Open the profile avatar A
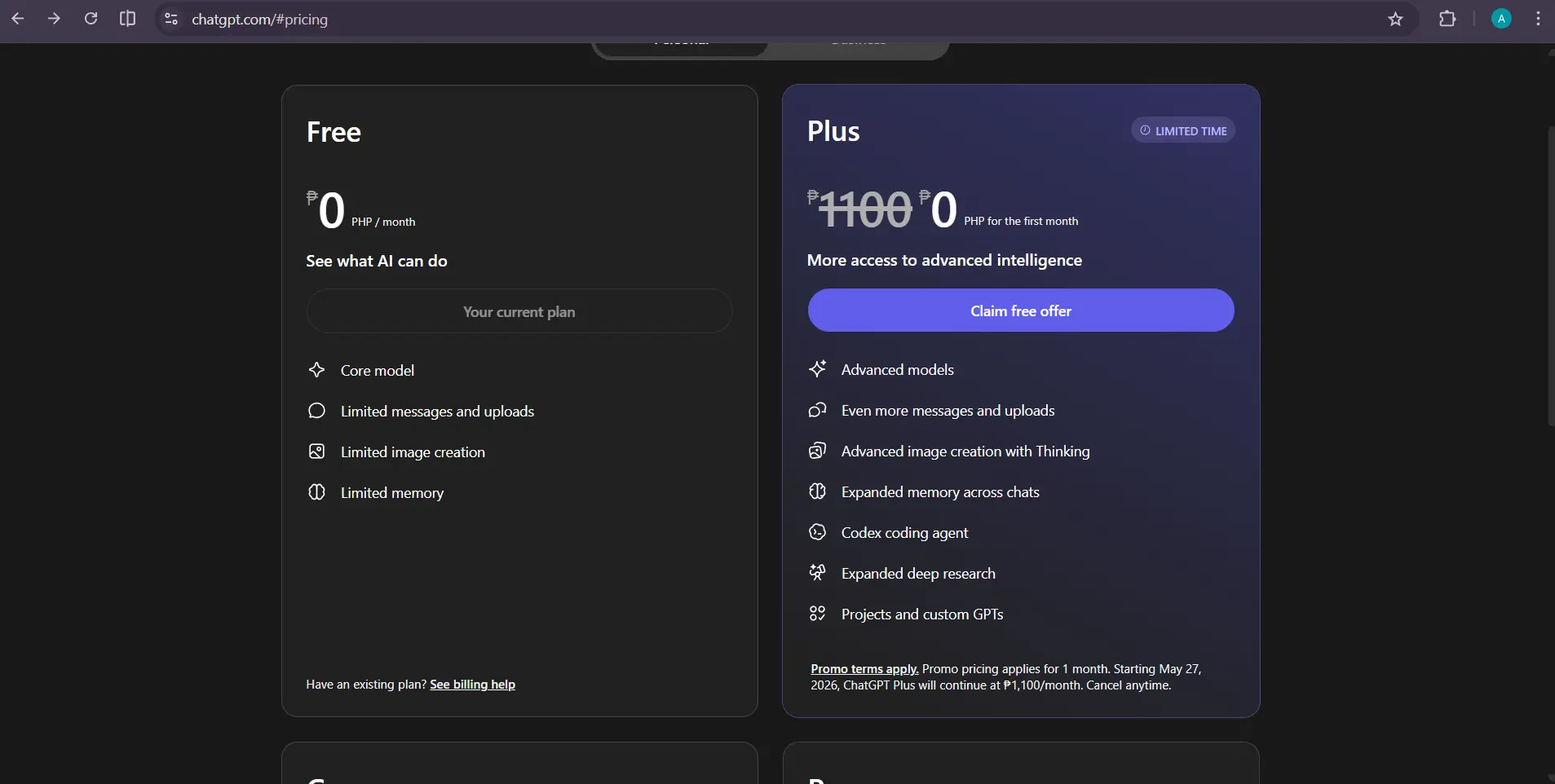 1501,19
